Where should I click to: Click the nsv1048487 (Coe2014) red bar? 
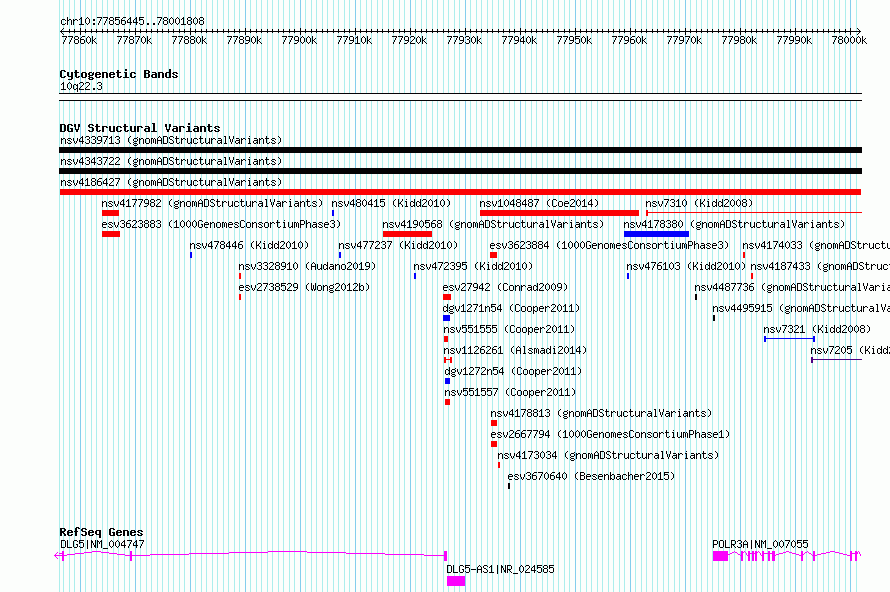coord(559,213)
